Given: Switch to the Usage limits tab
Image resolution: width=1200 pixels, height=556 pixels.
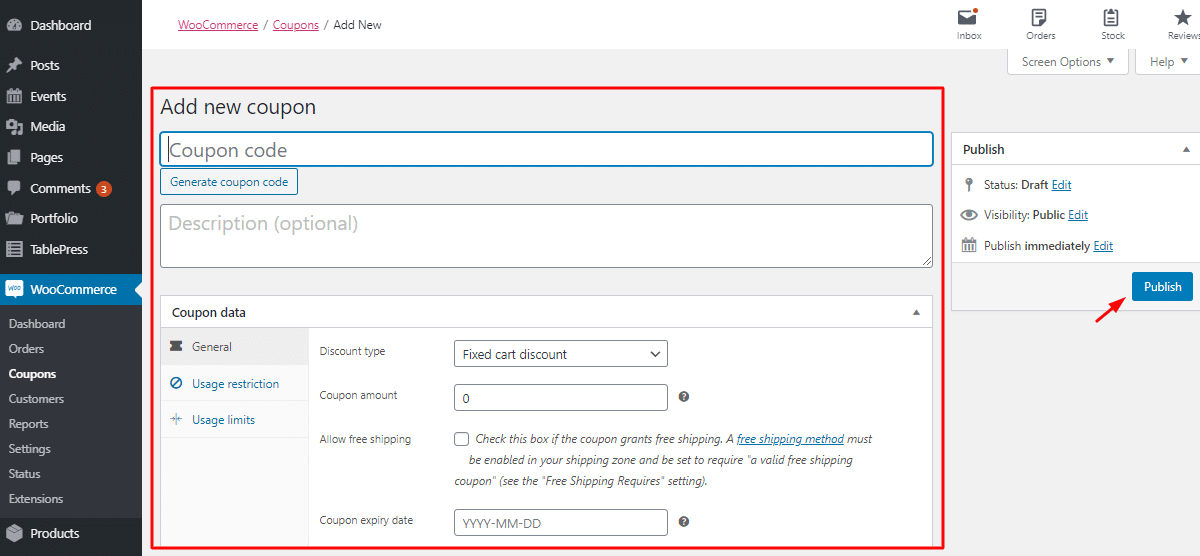Looking at the screenshot, I should coord(223,420).
